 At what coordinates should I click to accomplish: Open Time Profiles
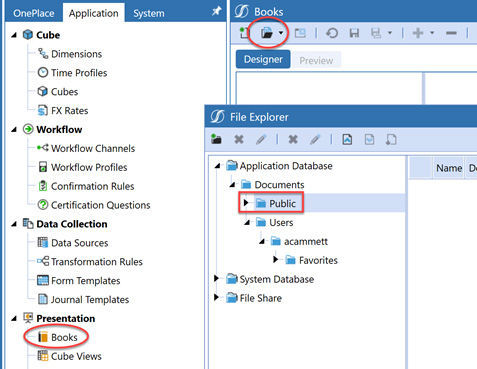(79, 73)
